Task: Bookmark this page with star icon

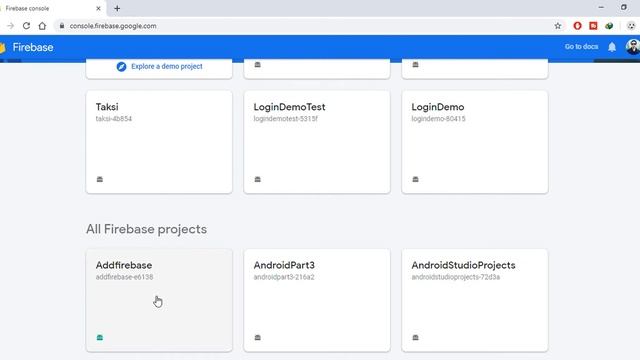Action: tap(558, 26)
